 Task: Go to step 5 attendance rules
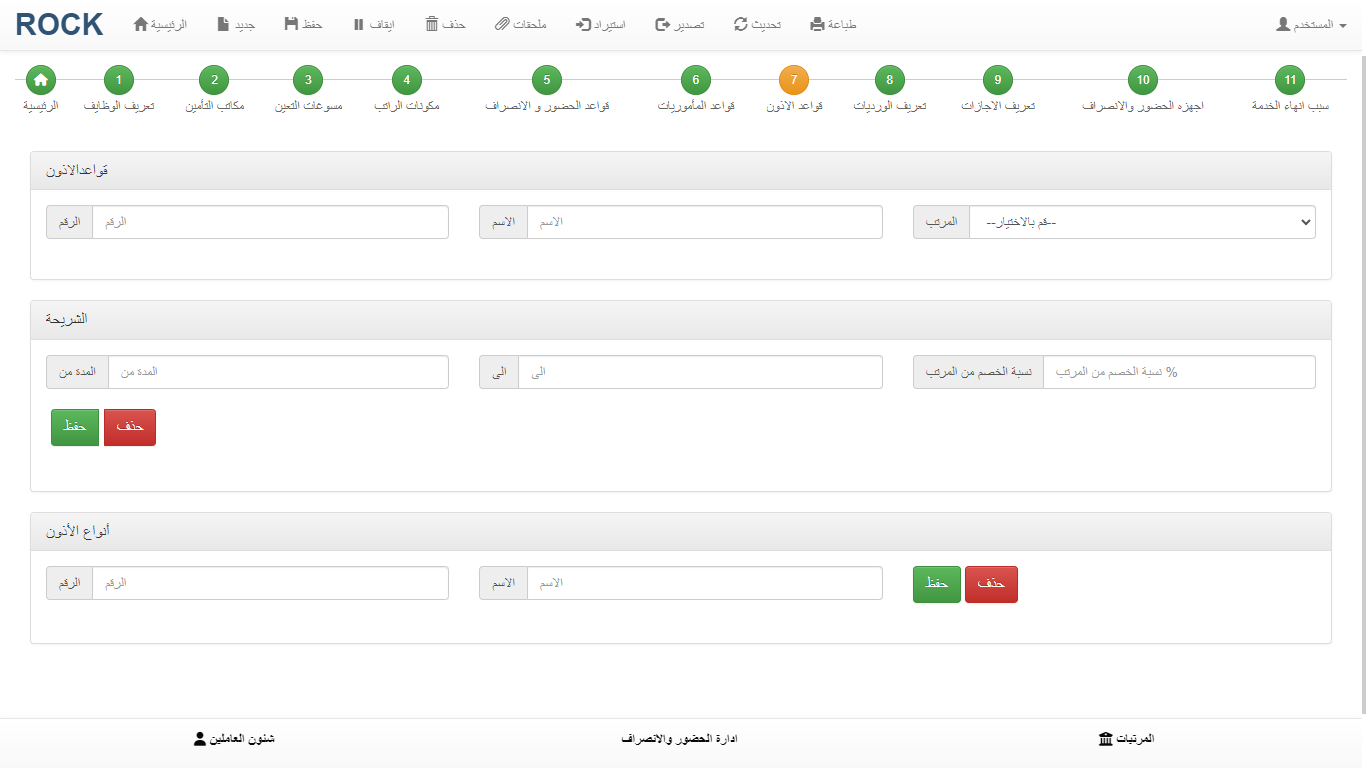547,80
